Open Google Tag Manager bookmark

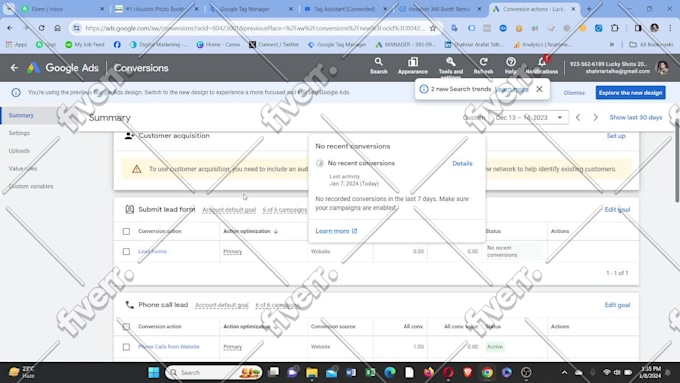(337, 44)
